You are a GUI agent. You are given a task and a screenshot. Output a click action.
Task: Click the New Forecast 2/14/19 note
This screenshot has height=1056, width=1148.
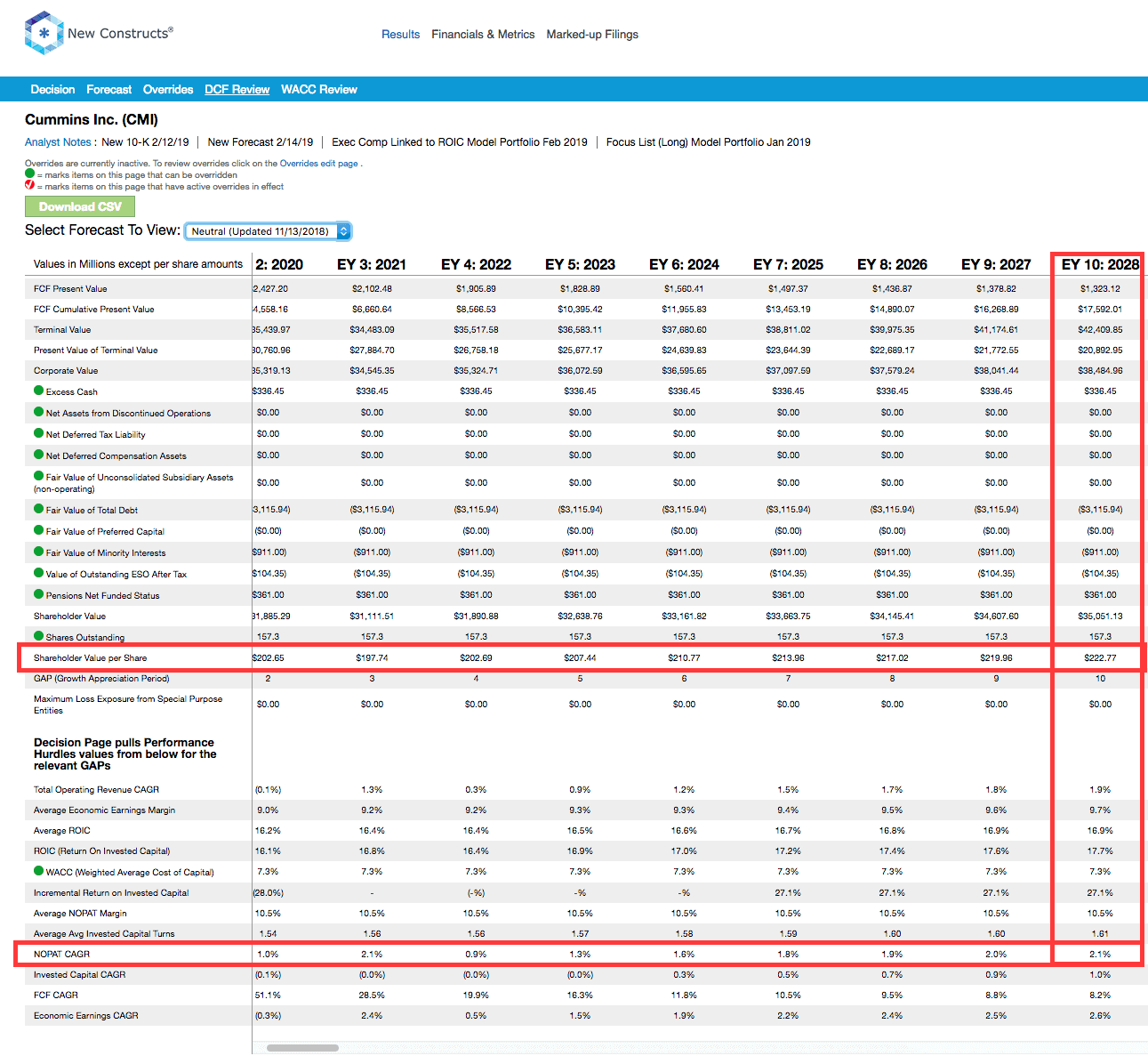[x=261, y=142]
